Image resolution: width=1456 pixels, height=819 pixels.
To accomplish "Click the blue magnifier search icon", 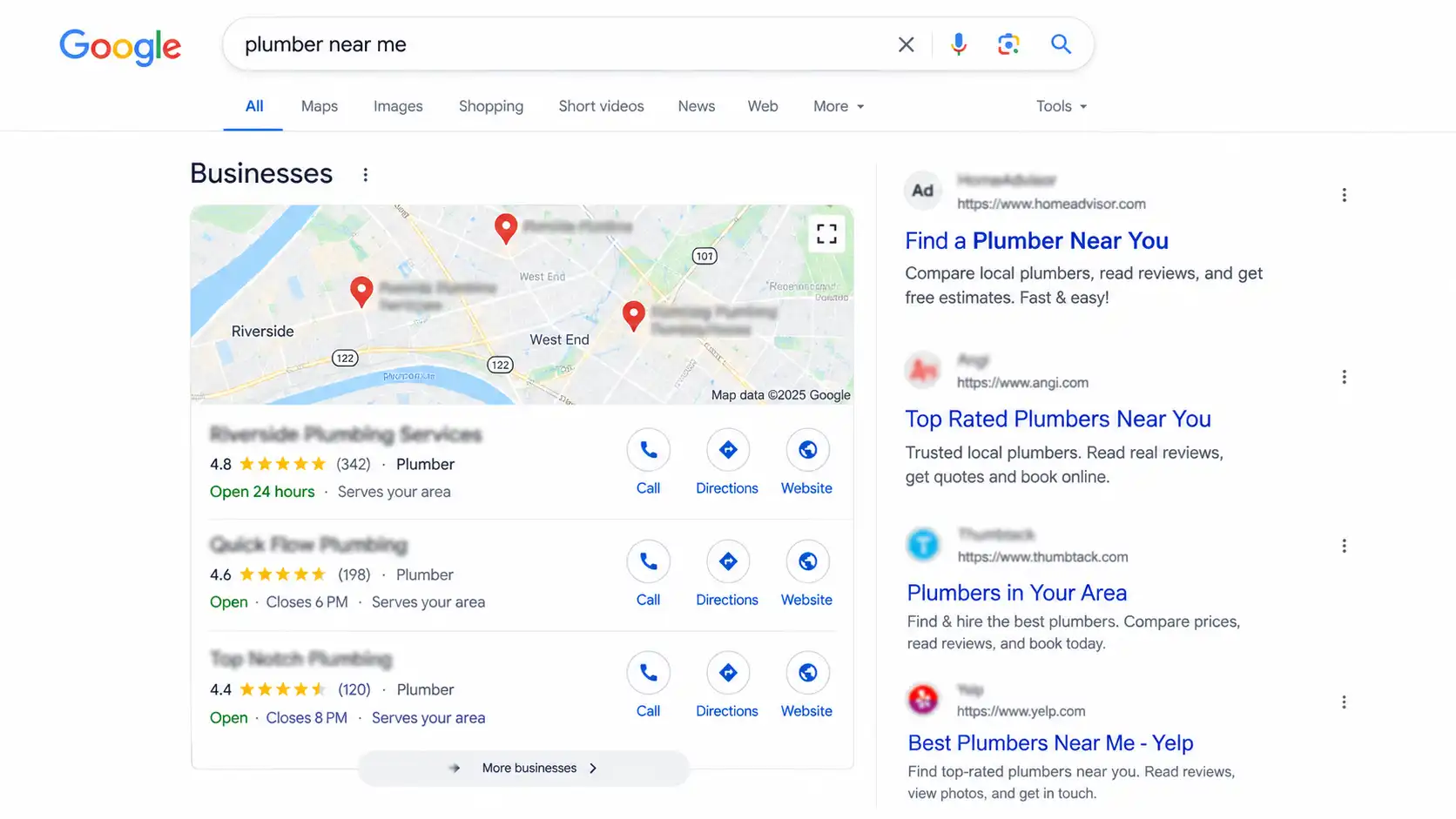I will click(x=1061, y=44).
